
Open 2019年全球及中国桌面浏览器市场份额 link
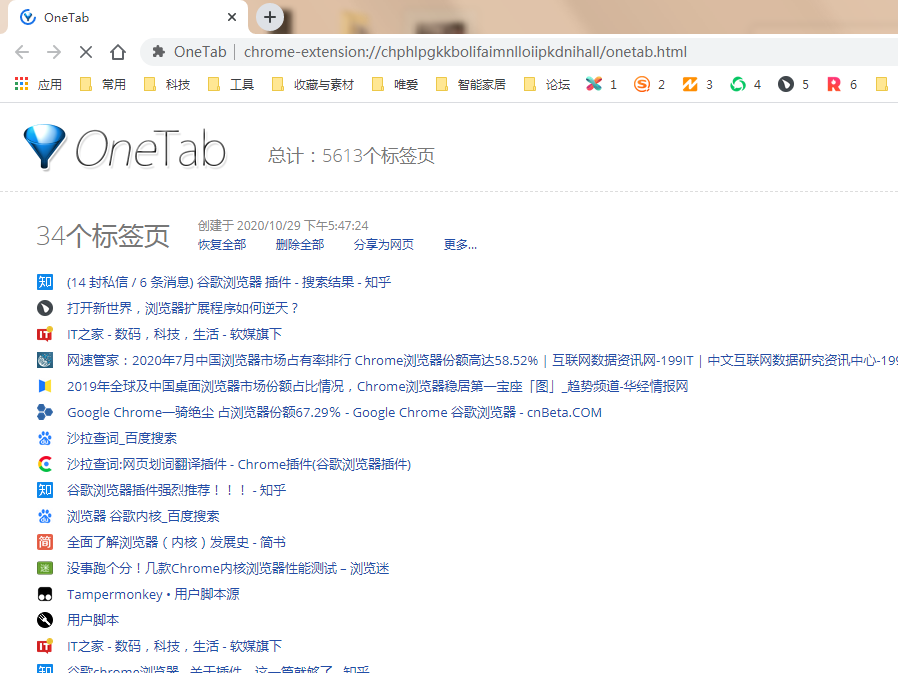click(377, 386)
